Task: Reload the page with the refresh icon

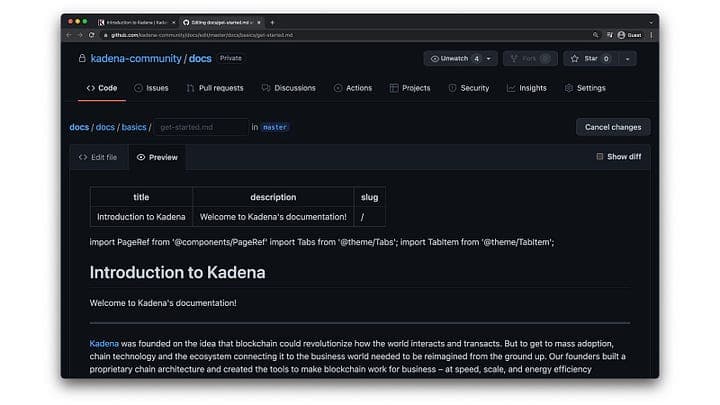Action: point(91,35)
